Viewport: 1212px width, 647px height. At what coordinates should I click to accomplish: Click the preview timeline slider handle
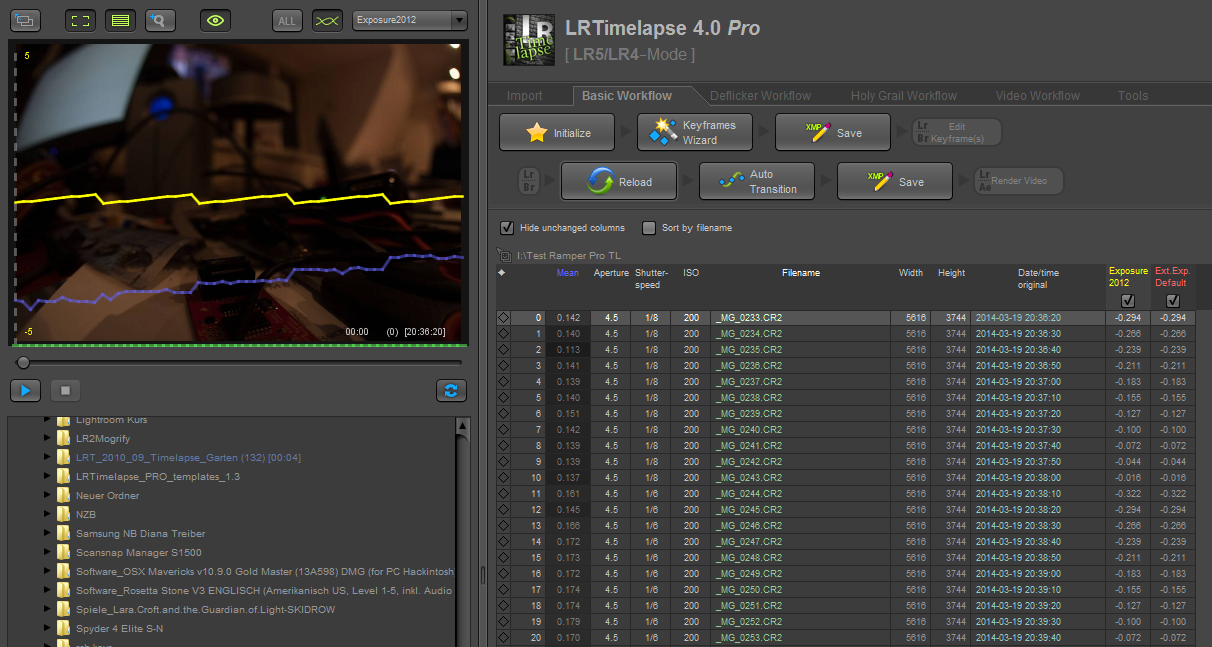pos(23,362)
